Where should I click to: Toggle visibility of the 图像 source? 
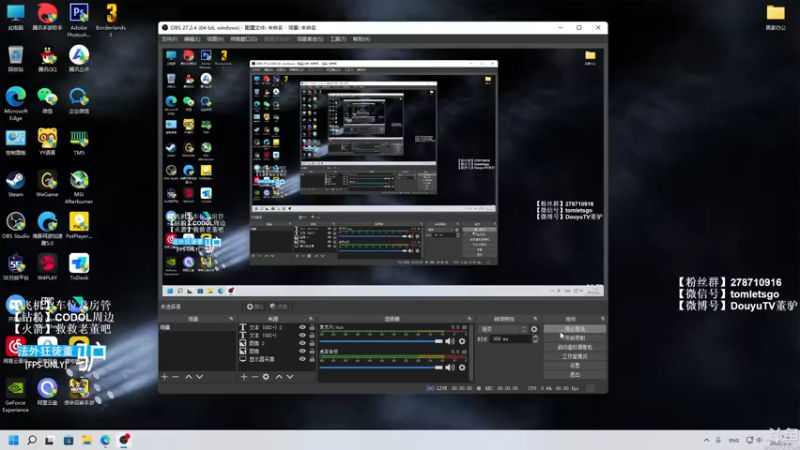[x=302, y=351]
